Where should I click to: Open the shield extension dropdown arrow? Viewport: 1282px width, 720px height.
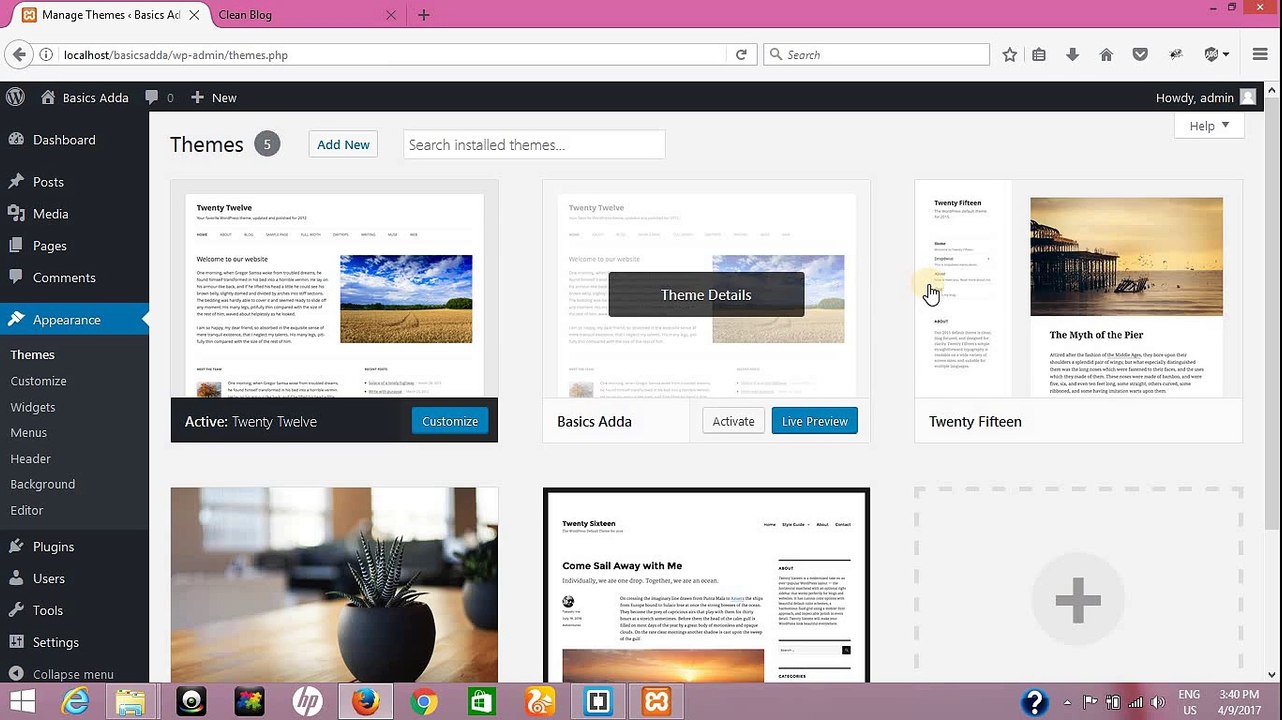[x=1226, y=55]
